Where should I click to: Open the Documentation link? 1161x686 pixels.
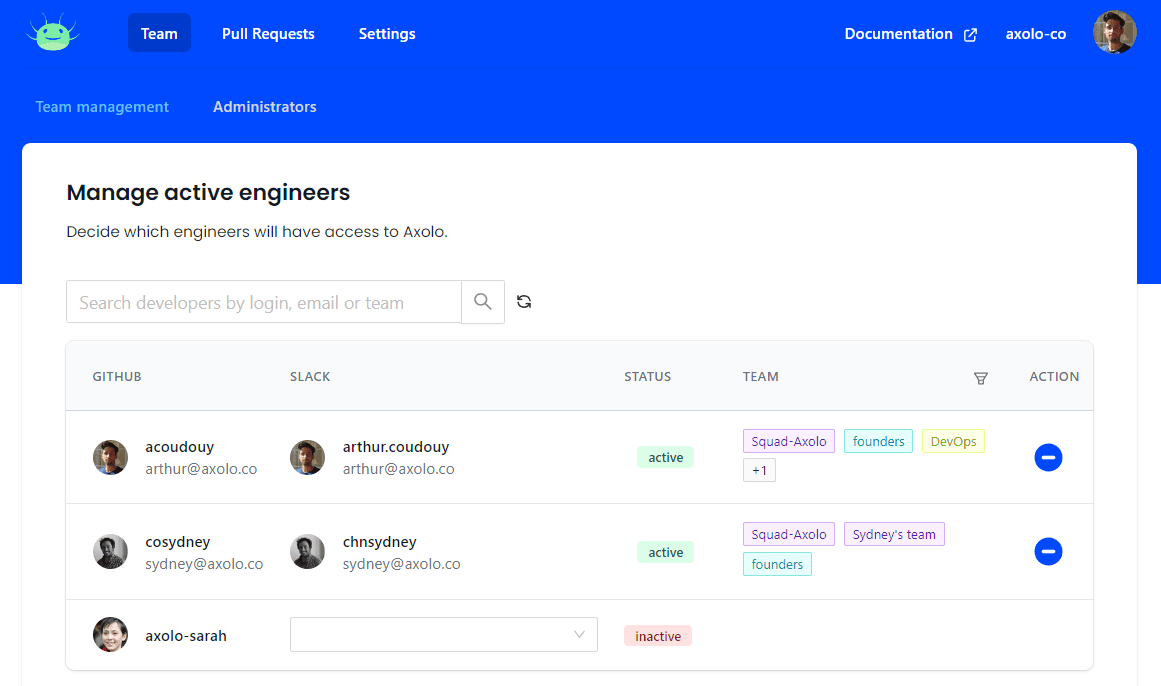(x=898, y=34)
